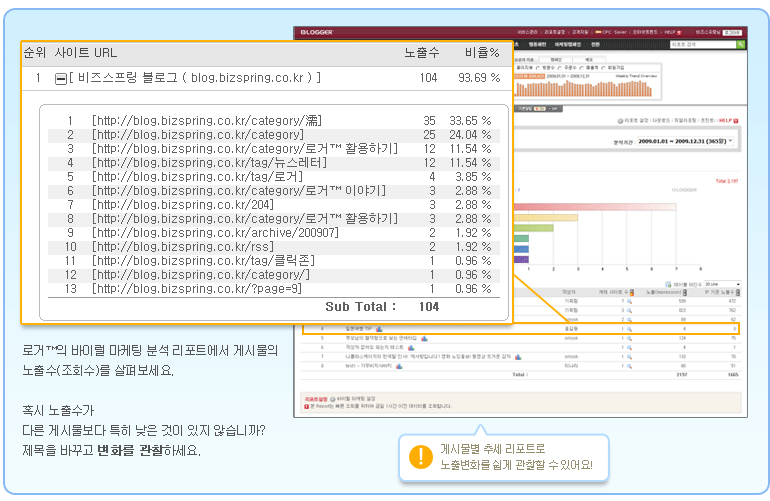Click magnifier for row with 3 sites

tap(630, 310)
